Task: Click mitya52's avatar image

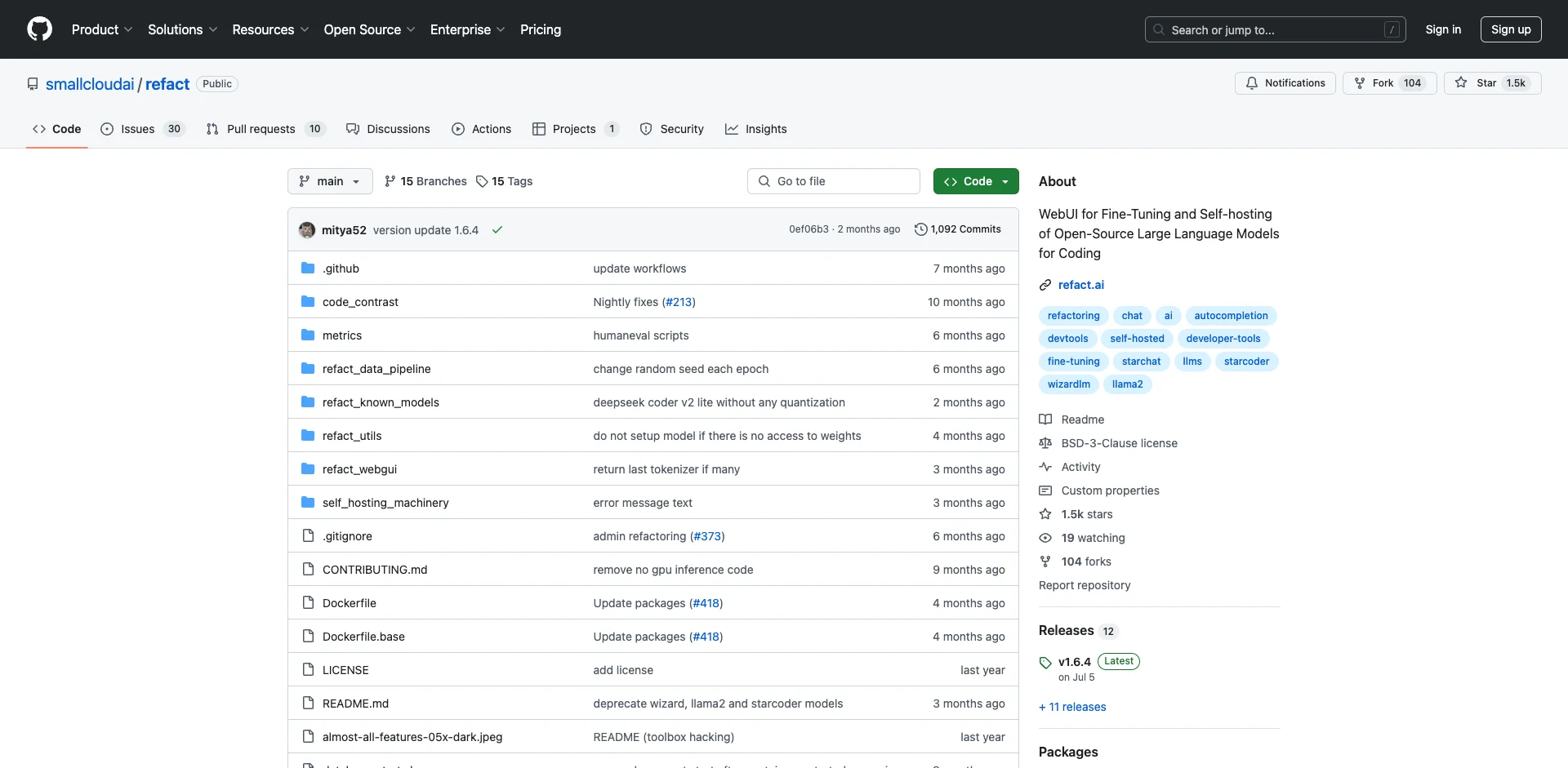Action: (x=307, y=230)
